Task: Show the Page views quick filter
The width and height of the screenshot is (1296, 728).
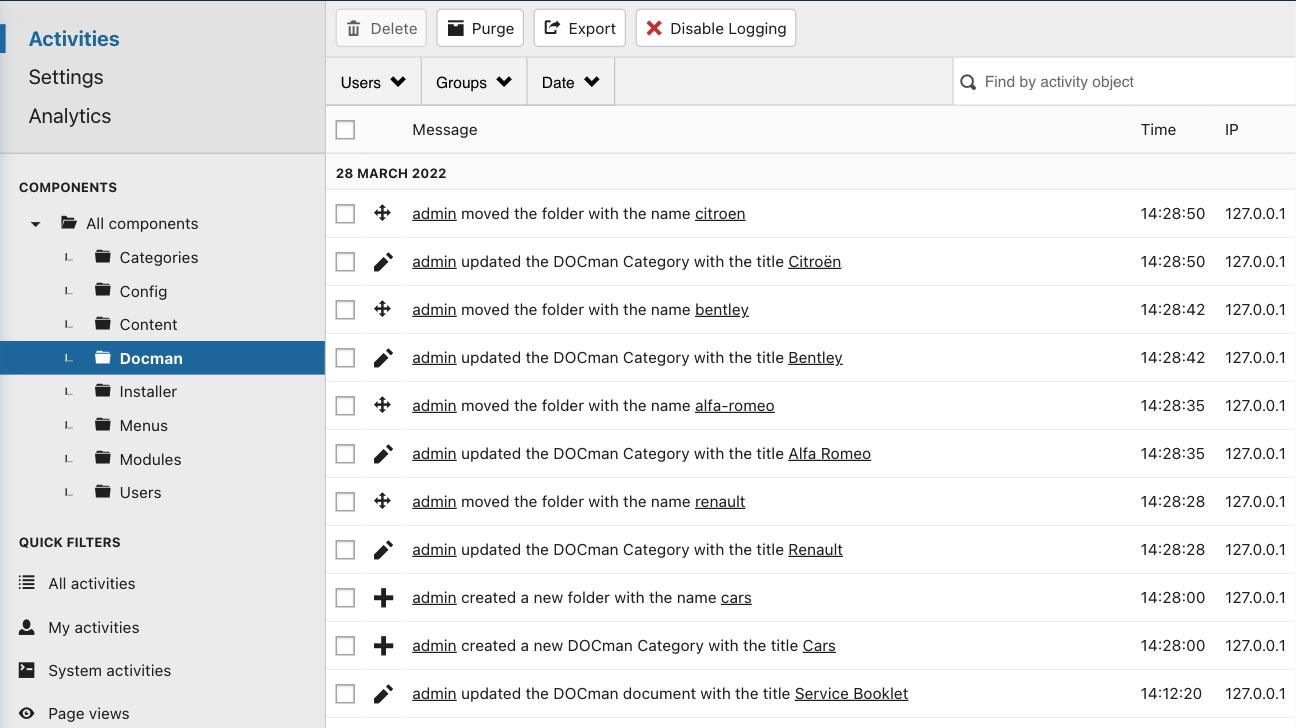Action: tap(88, 714)
